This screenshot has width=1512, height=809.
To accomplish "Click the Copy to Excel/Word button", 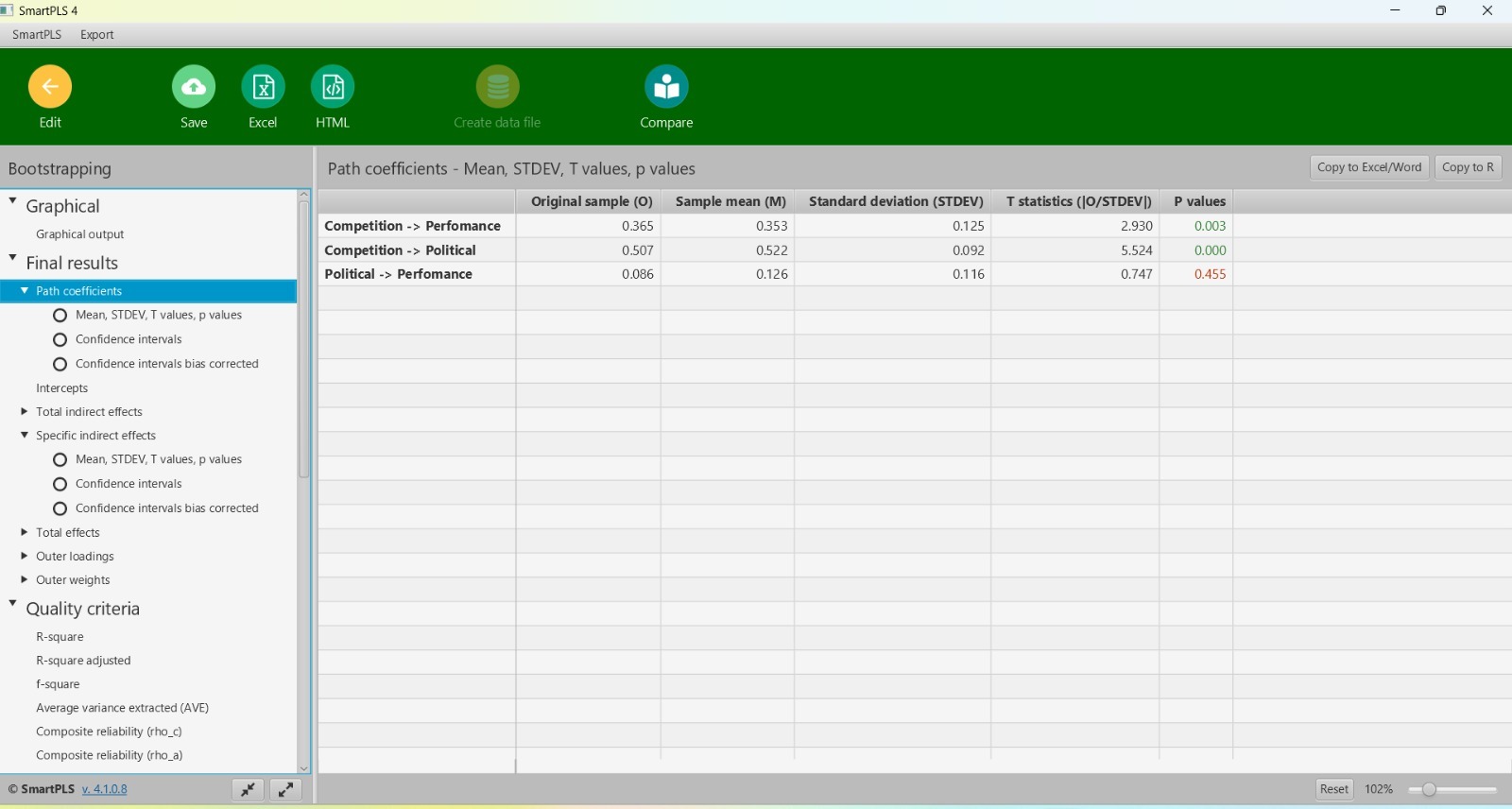I will [1368, 167].
